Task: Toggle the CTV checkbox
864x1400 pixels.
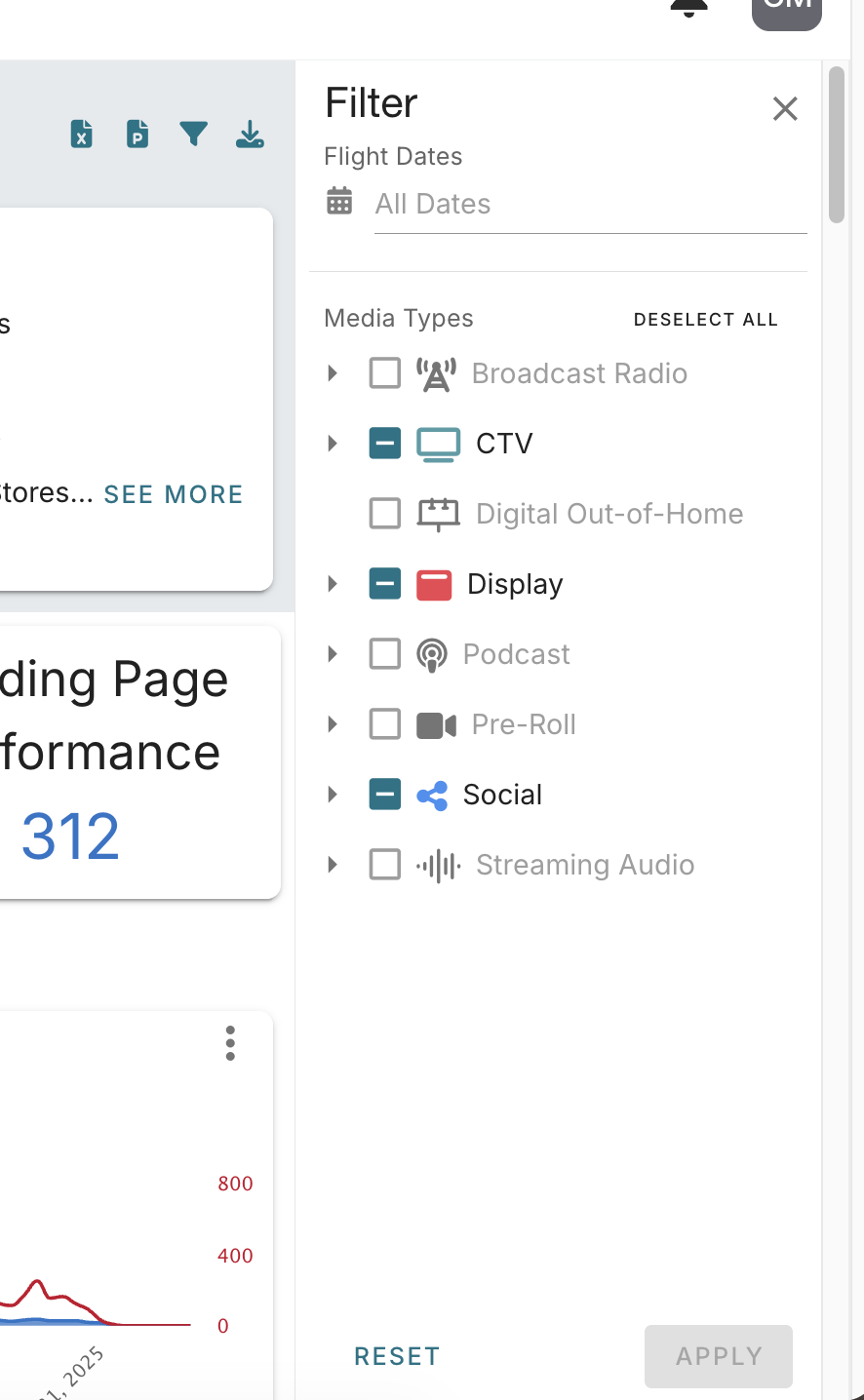Action: pyautogui.click(x=385, y=443)
